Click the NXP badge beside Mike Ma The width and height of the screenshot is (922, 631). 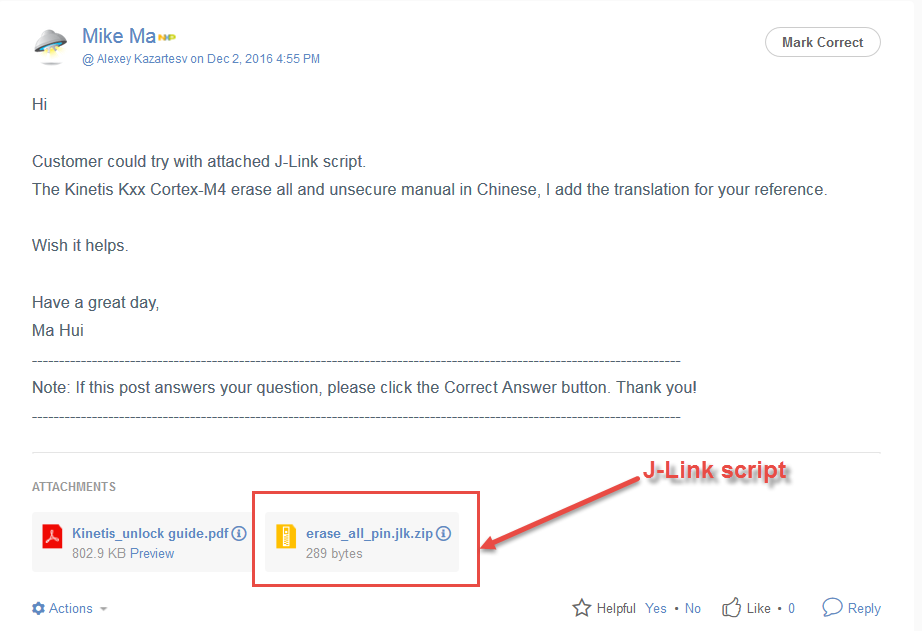pos(166,37)
